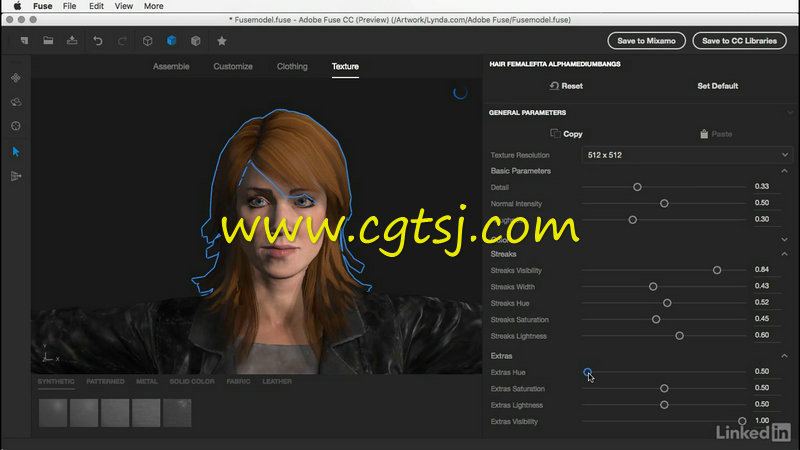Click the Undo arrow icon
The height and width of the screenshot is (450, 800).
point(97,41)
